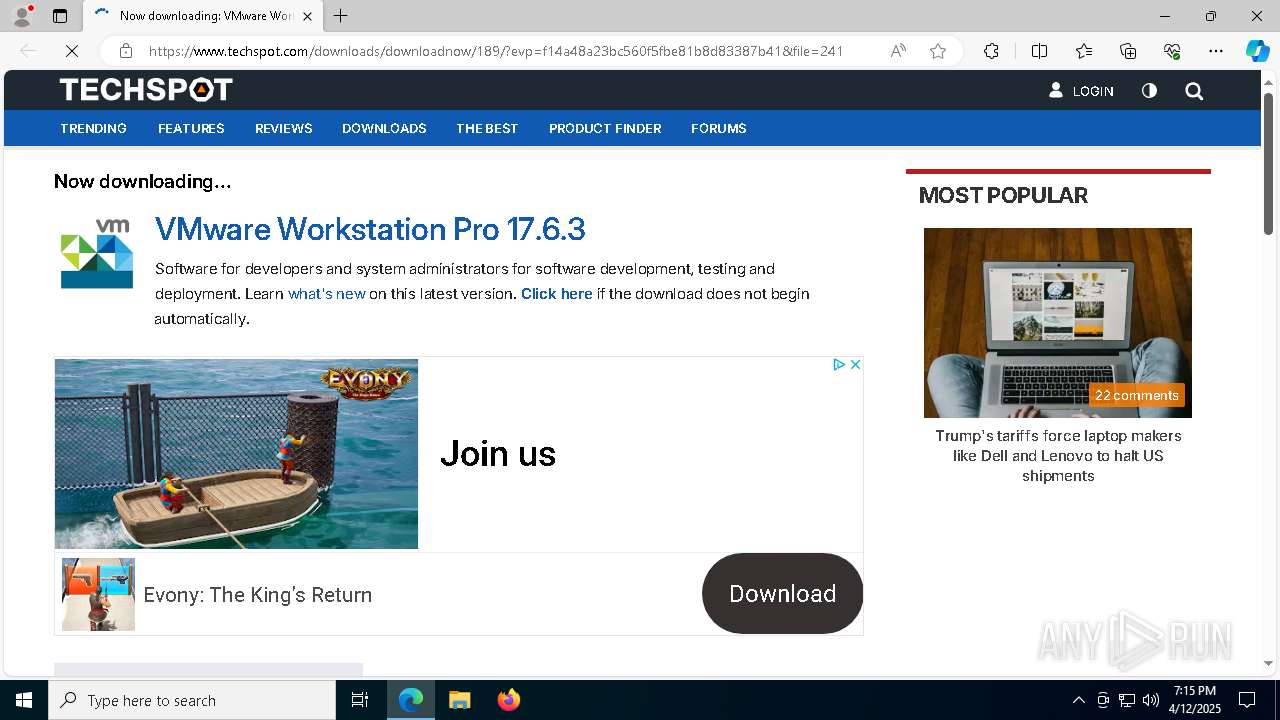Open the Collections icon
Image resolution: width=1280 pixels, height=720 pixels.
tap(1128, 51)
